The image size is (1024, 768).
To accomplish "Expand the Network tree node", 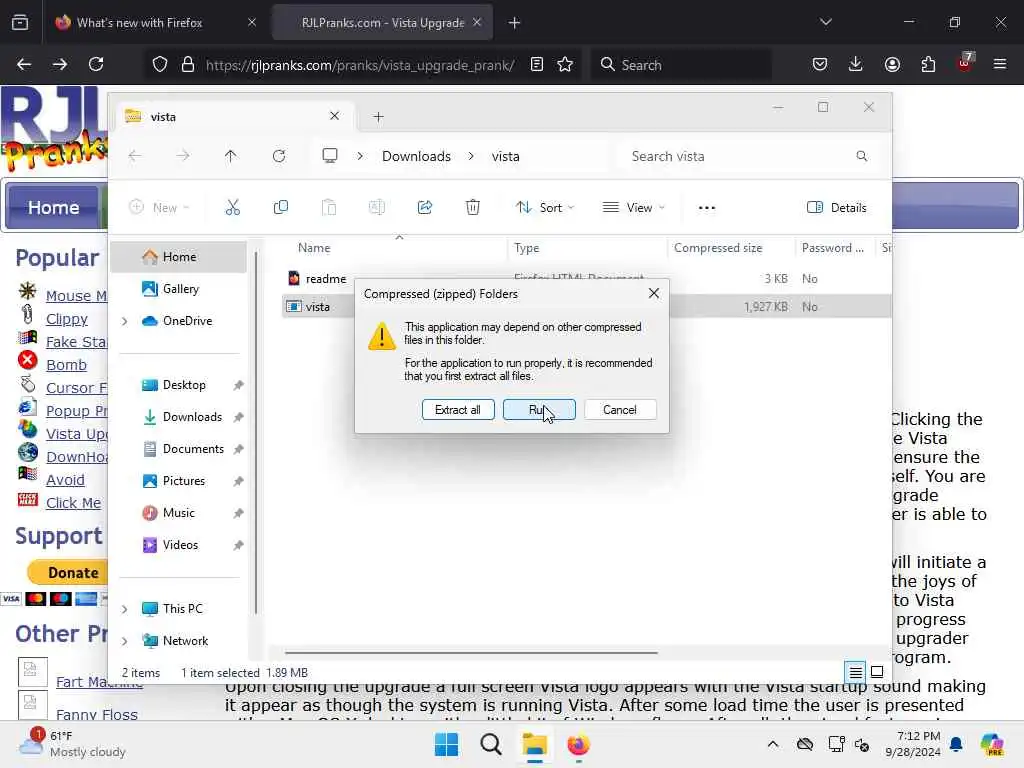I will point(125,641).
